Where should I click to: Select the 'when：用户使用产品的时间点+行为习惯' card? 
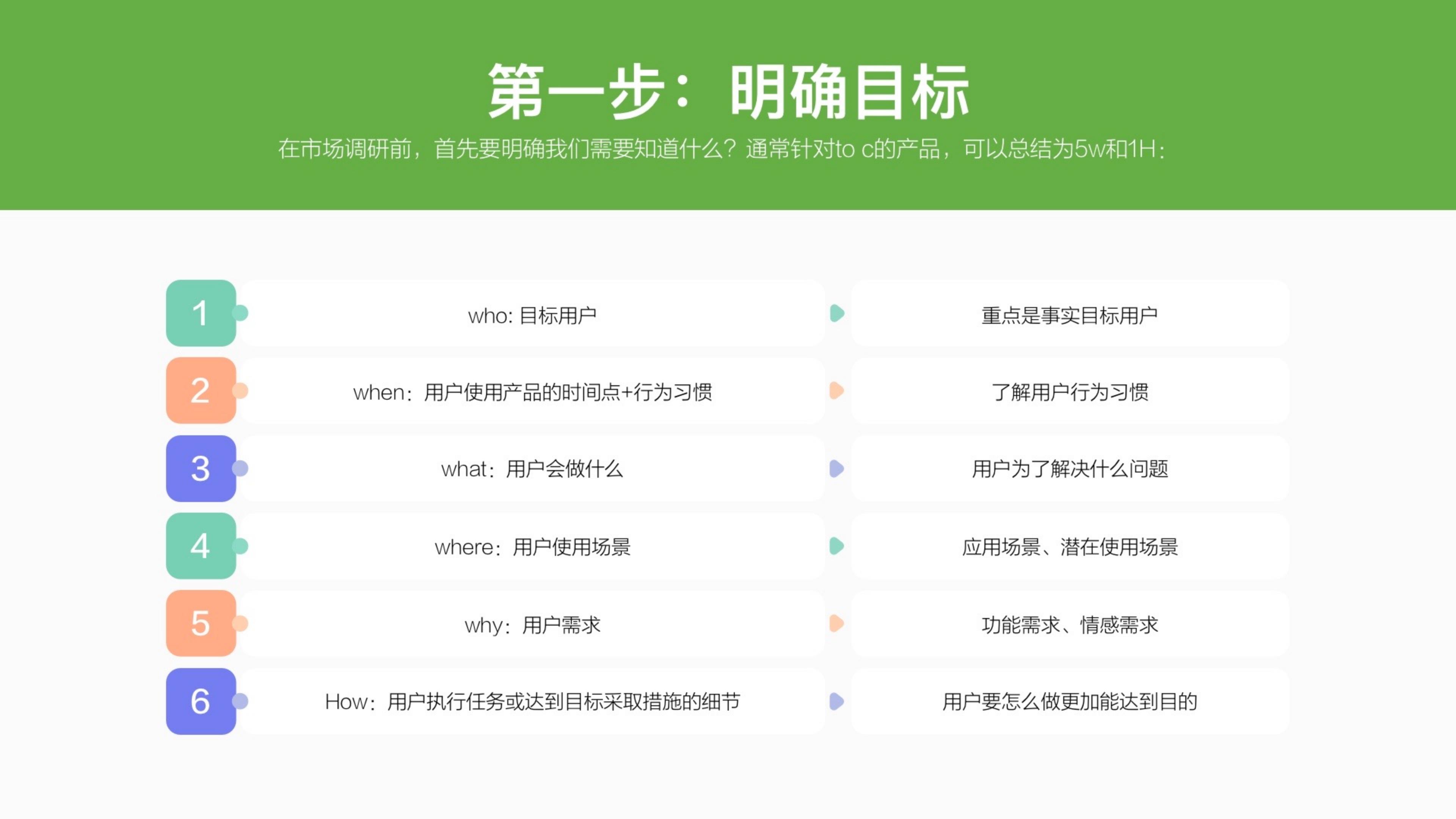coord(532,391)
